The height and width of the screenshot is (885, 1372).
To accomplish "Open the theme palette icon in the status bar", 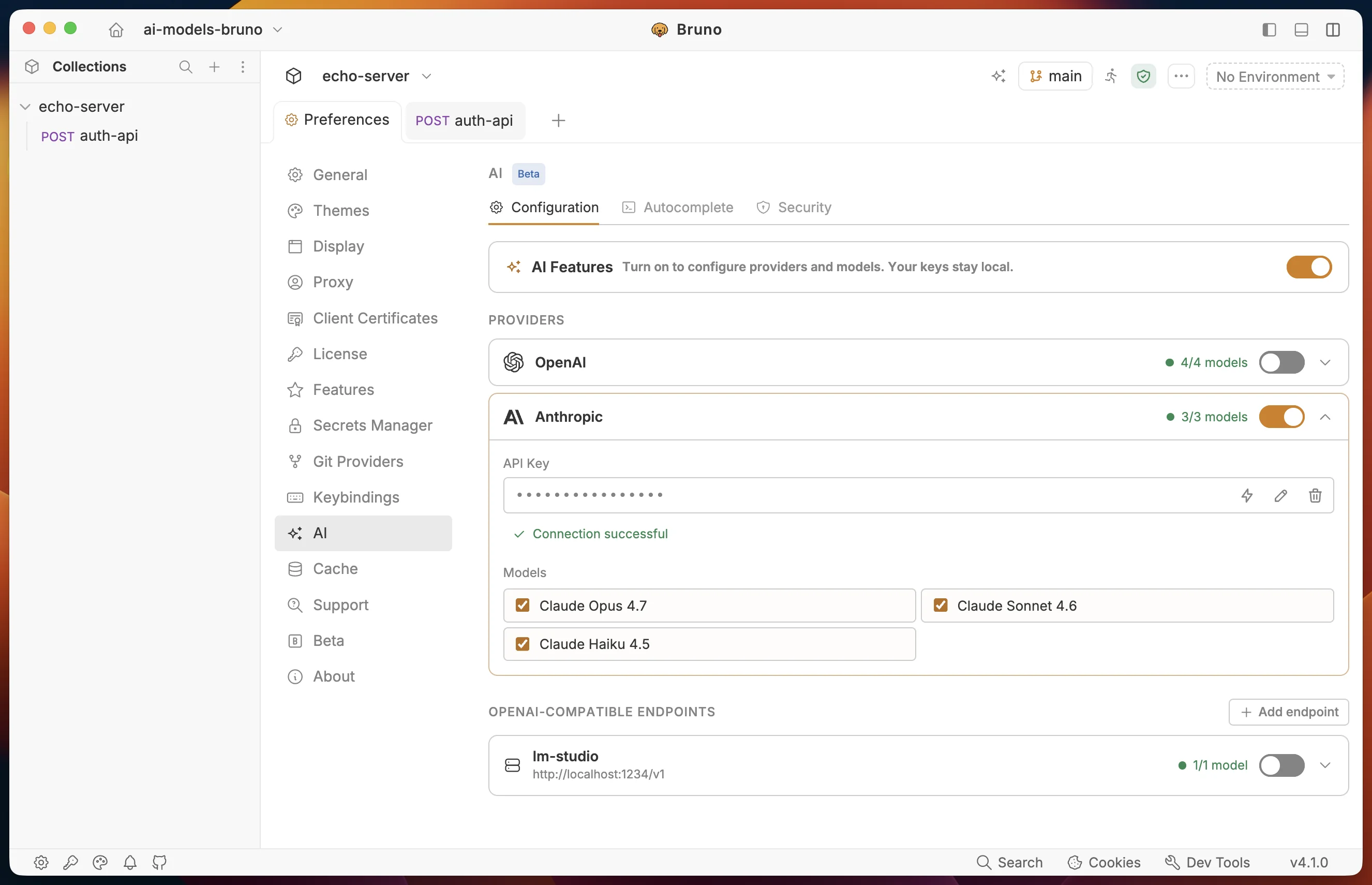I will click(100, 862).
